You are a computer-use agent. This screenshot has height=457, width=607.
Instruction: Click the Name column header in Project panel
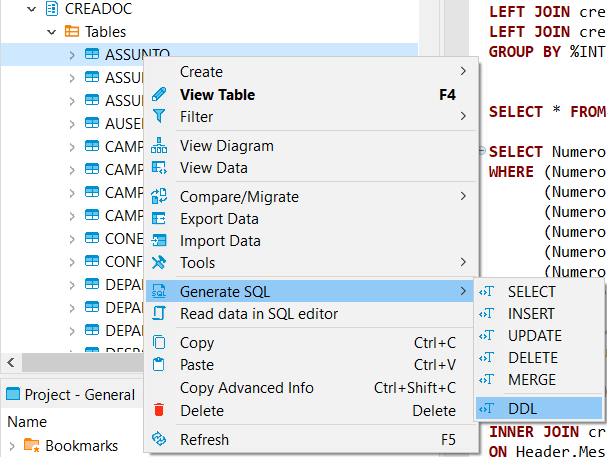pos(27,422)
